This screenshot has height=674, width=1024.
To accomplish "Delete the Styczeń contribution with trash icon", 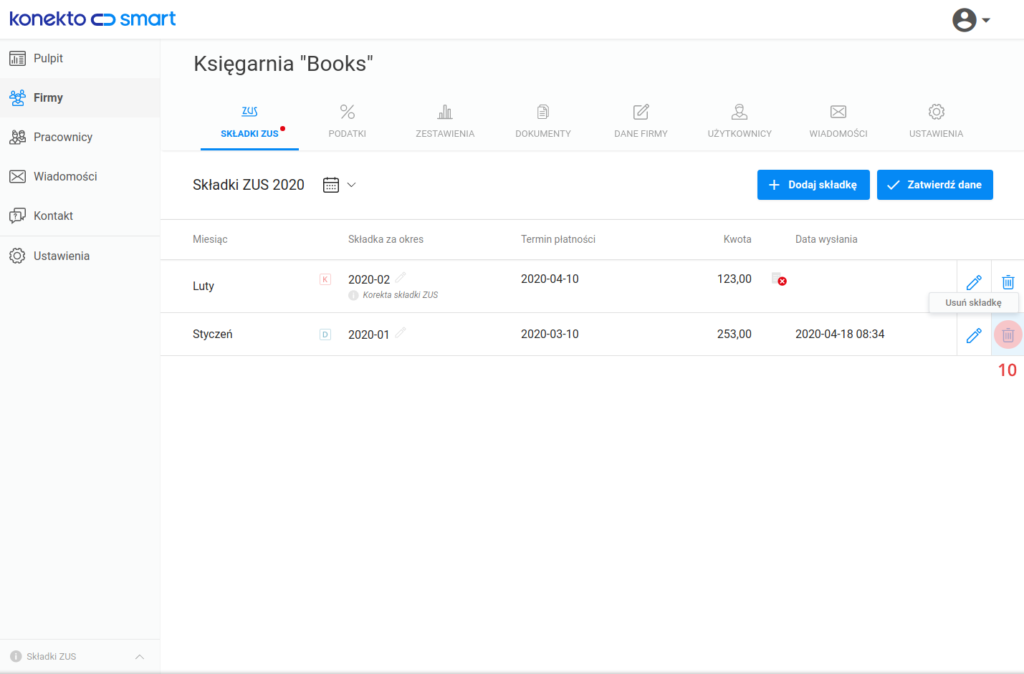I will pos(1008,334).
